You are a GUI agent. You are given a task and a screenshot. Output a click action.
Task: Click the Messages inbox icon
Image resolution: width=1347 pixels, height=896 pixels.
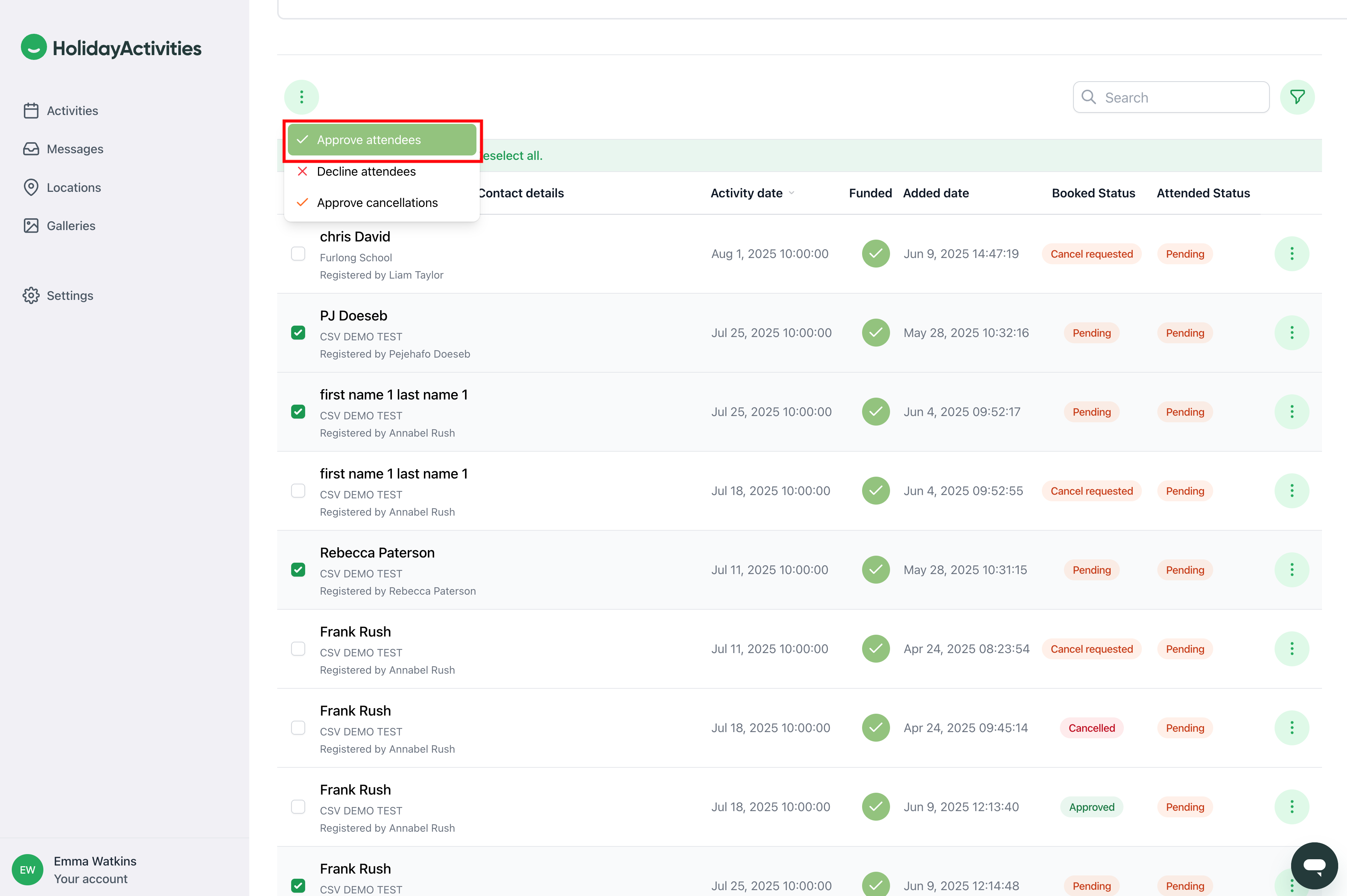[x=31, y=148]
